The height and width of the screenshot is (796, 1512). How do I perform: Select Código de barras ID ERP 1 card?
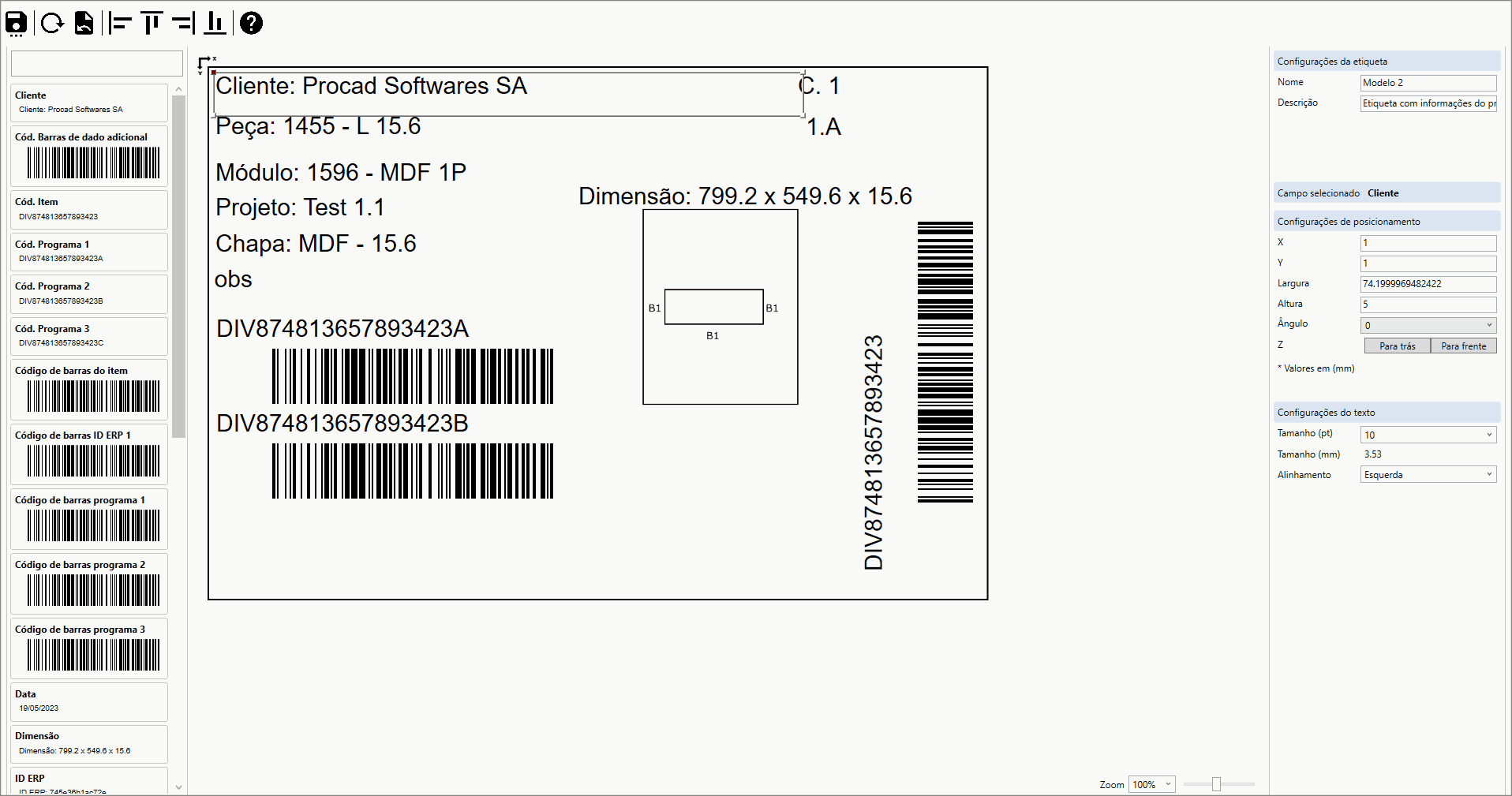pyautogui.click(x=89, y=454)
